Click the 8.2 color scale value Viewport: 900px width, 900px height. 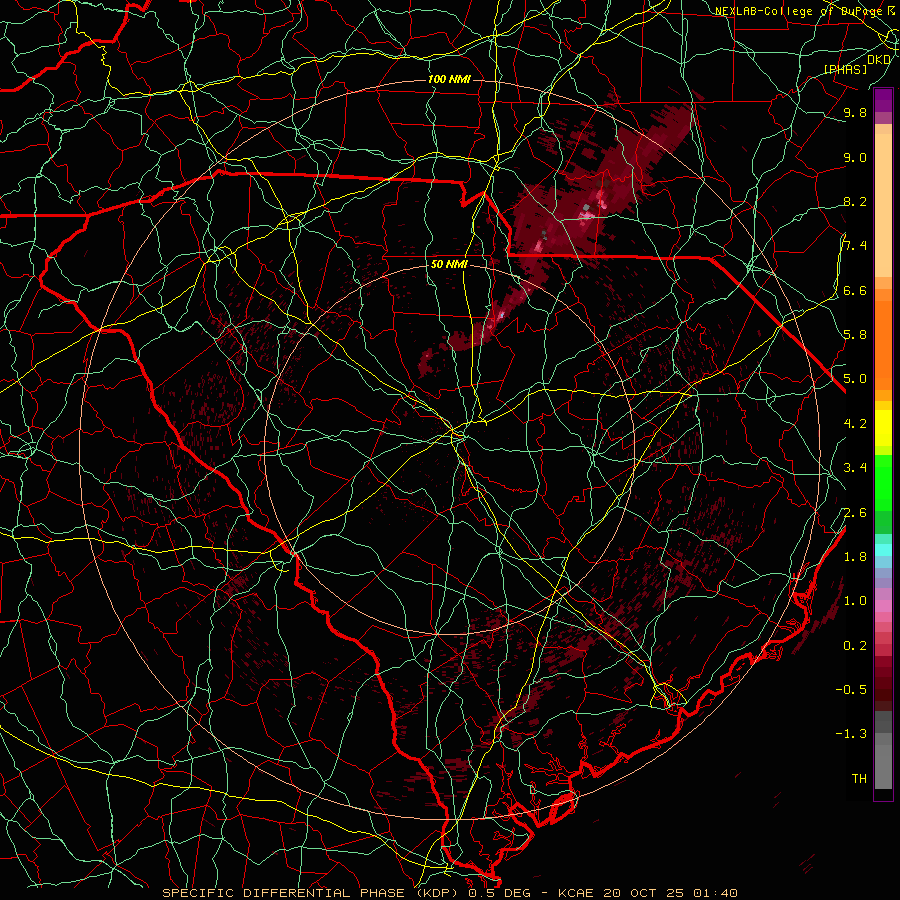pyautogui.click(x=855, y=201)
